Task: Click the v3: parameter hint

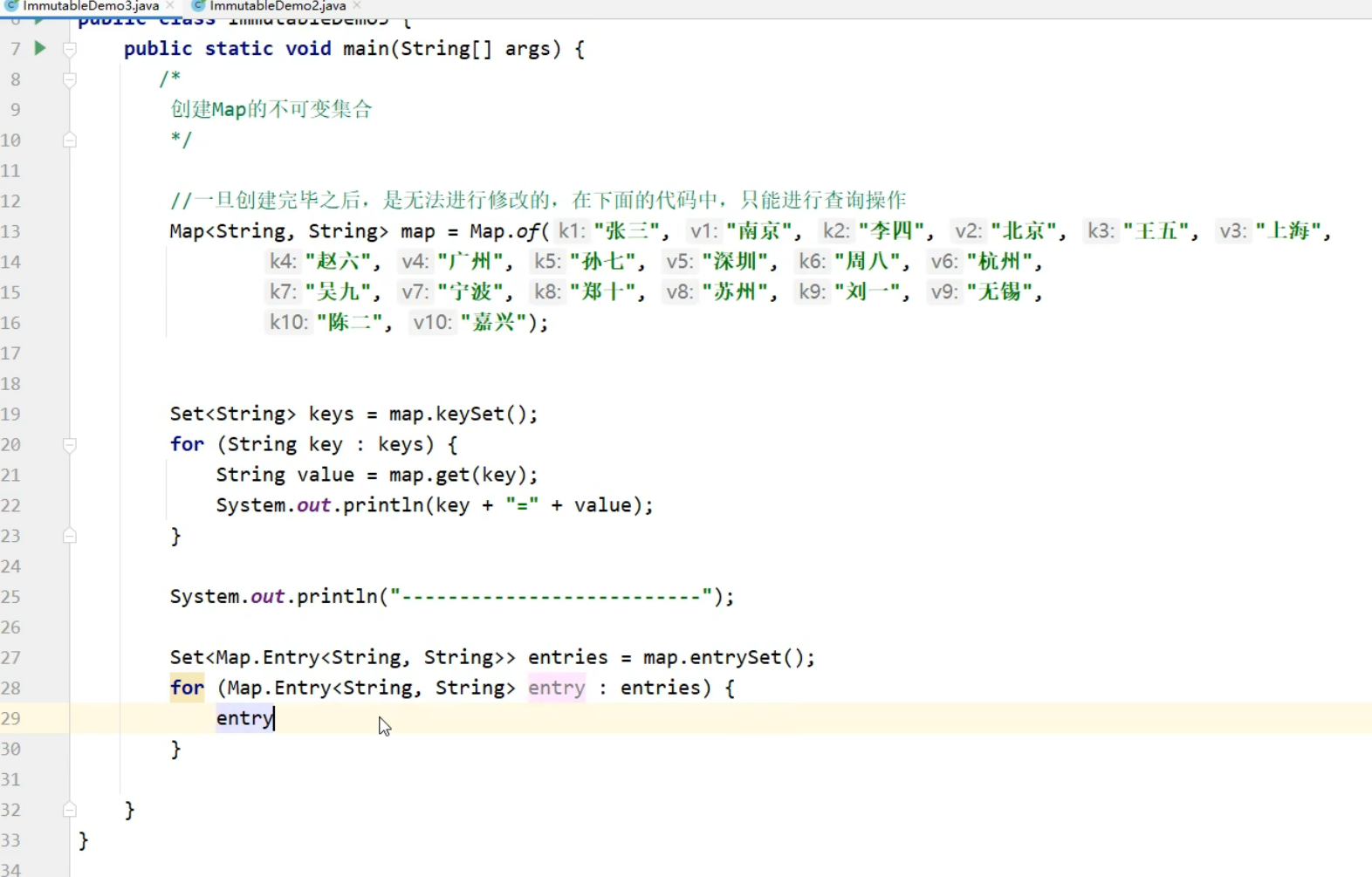Action: click(x=1232, y=231)
